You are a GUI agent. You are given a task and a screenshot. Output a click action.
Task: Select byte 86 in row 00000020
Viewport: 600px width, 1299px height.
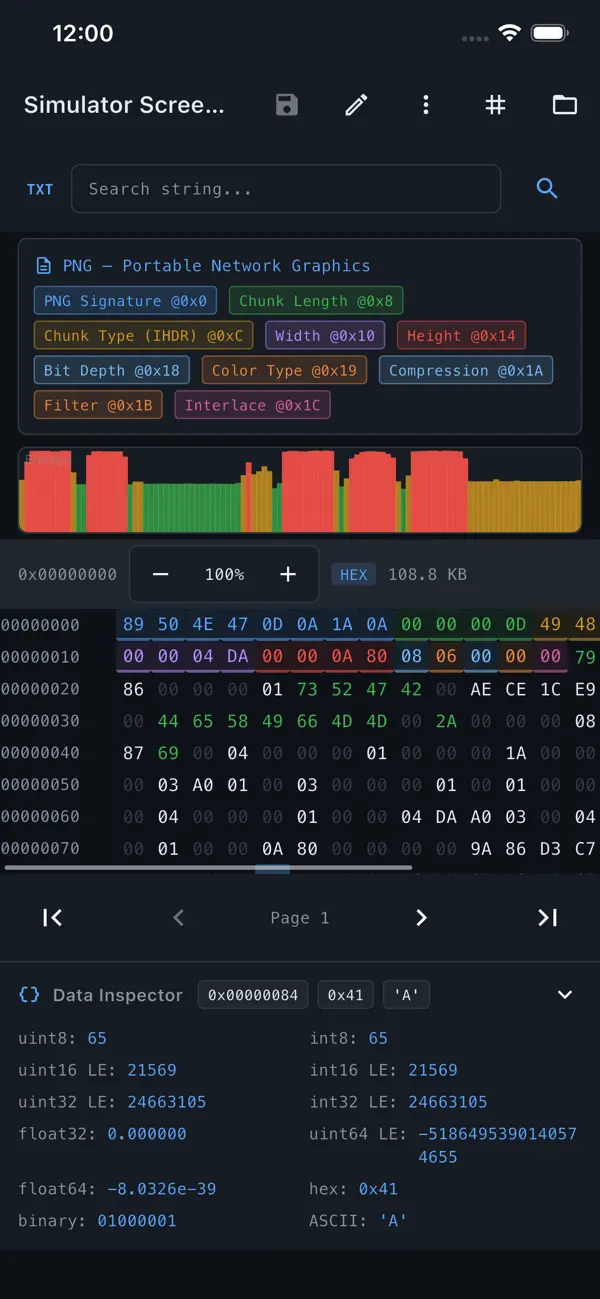click(133, 689)
